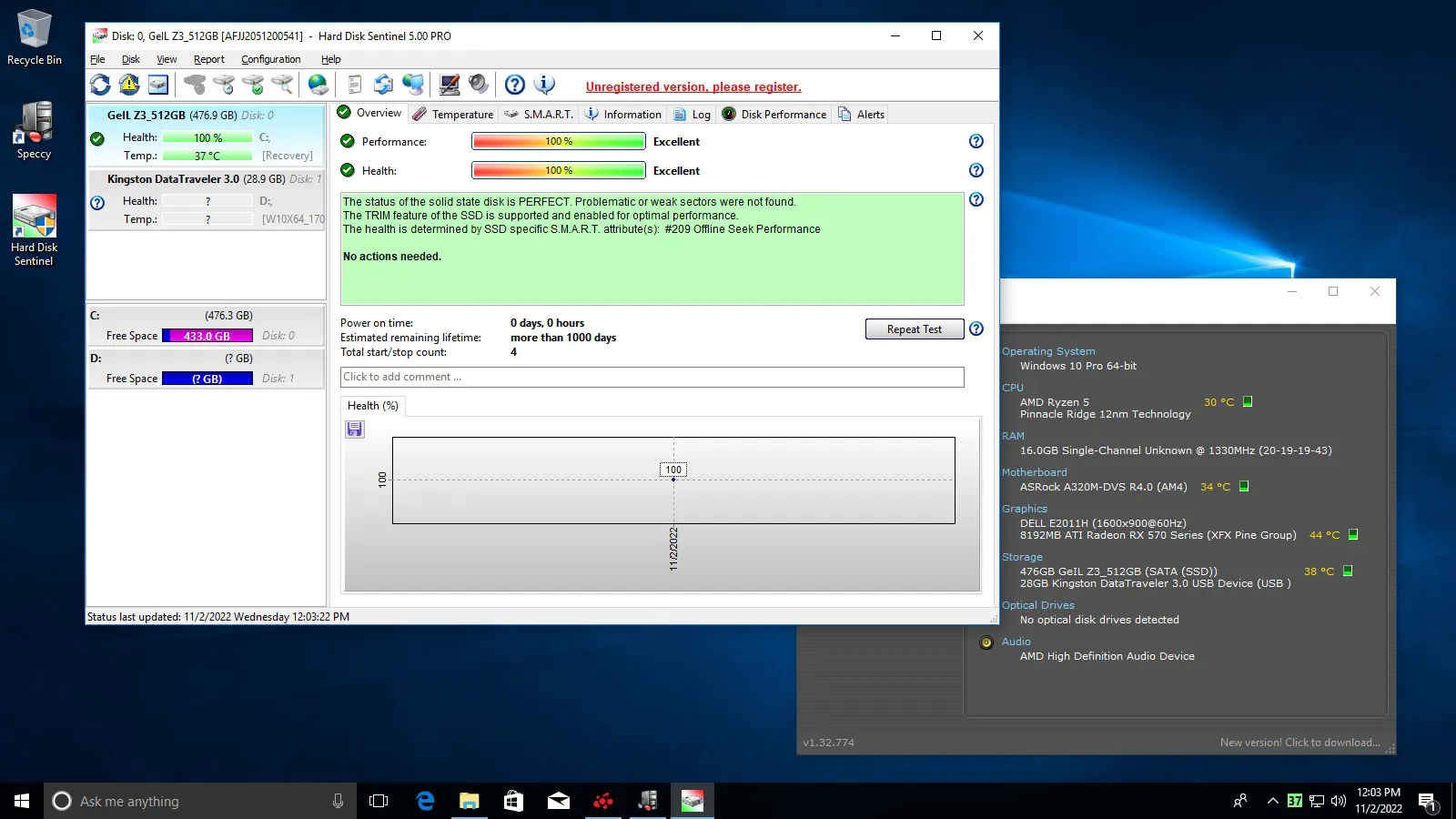Screen dimensions: 1456x819
Task: Click the blue-framed disk window toolbar icon
Action: [158, 85]
